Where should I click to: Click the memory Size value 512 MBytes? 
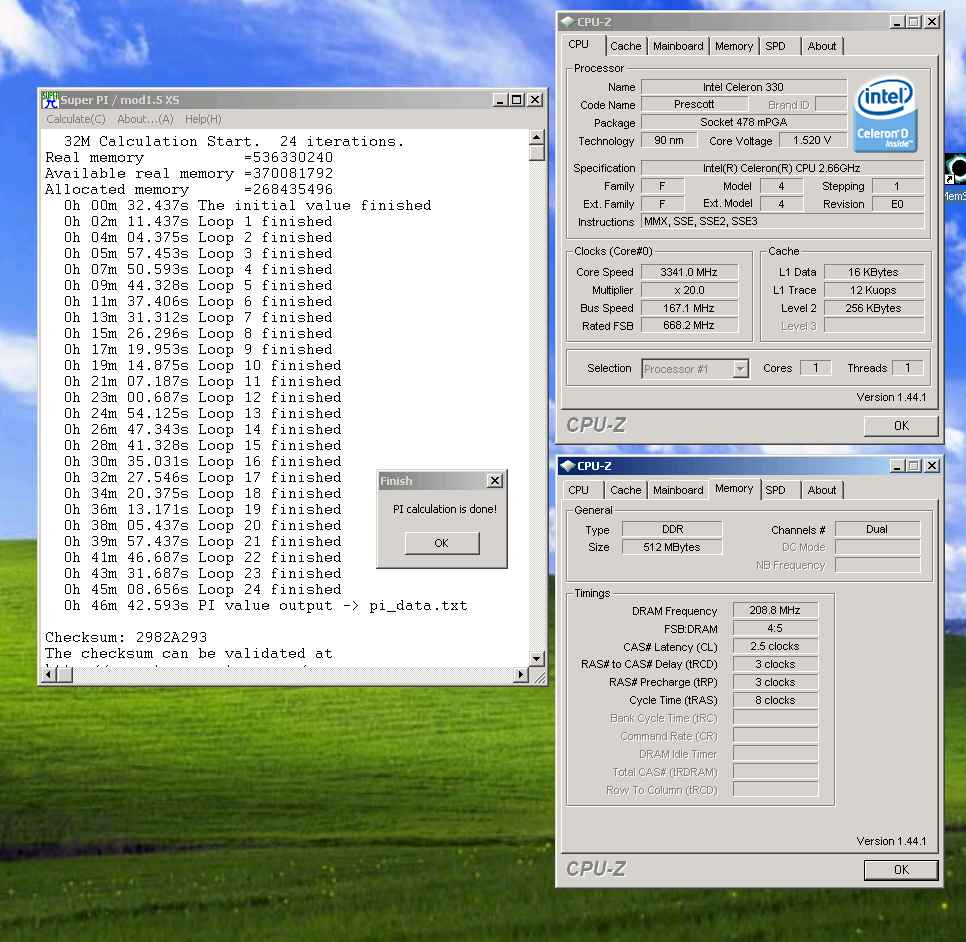[672, 546]
